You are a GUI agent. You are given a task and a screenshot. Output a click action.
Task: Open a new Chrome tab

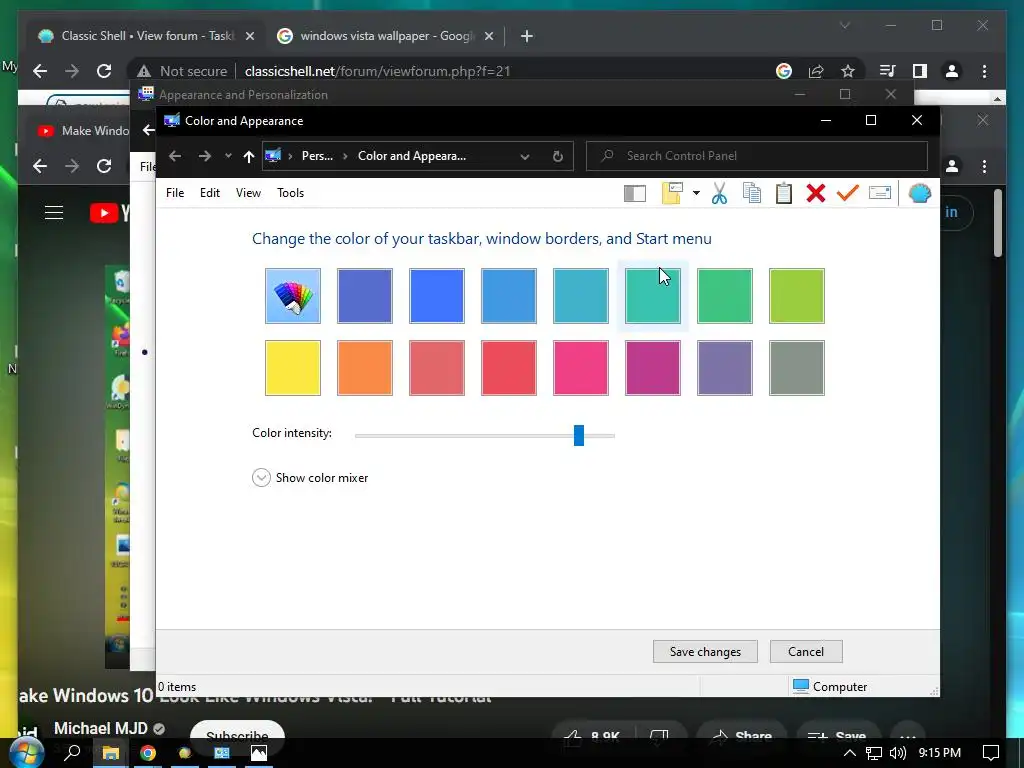coord(527,37)
